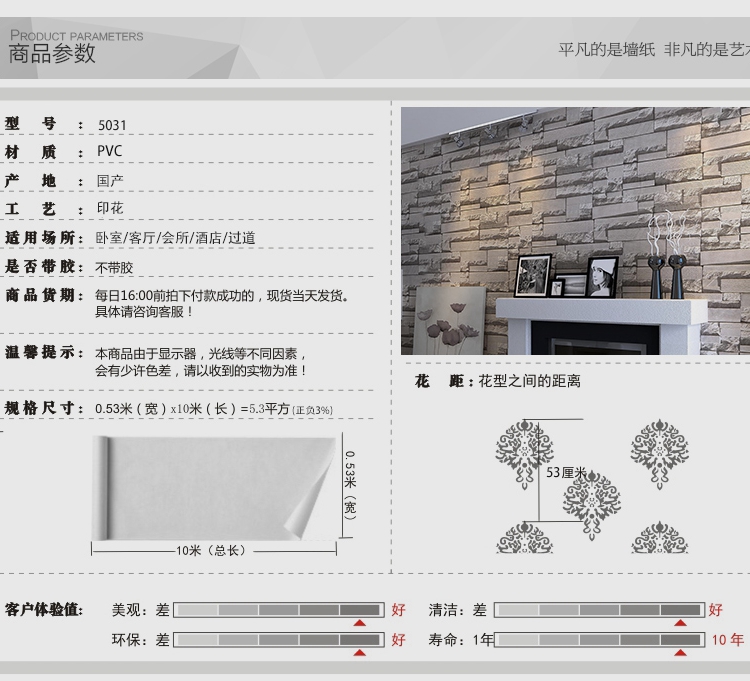
Task: Click the top-right damask motif
Action: tap(660, 454)
